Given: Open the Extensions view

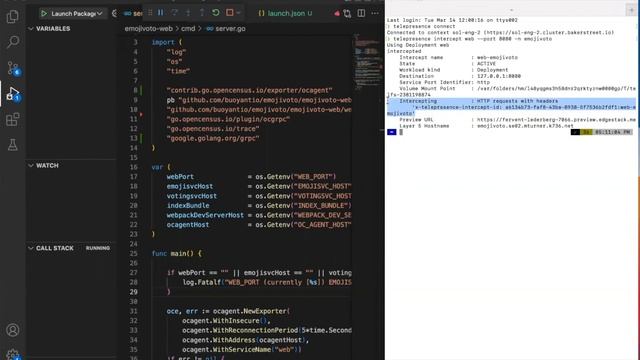Looking at the screenshot, I should (13, 120).
